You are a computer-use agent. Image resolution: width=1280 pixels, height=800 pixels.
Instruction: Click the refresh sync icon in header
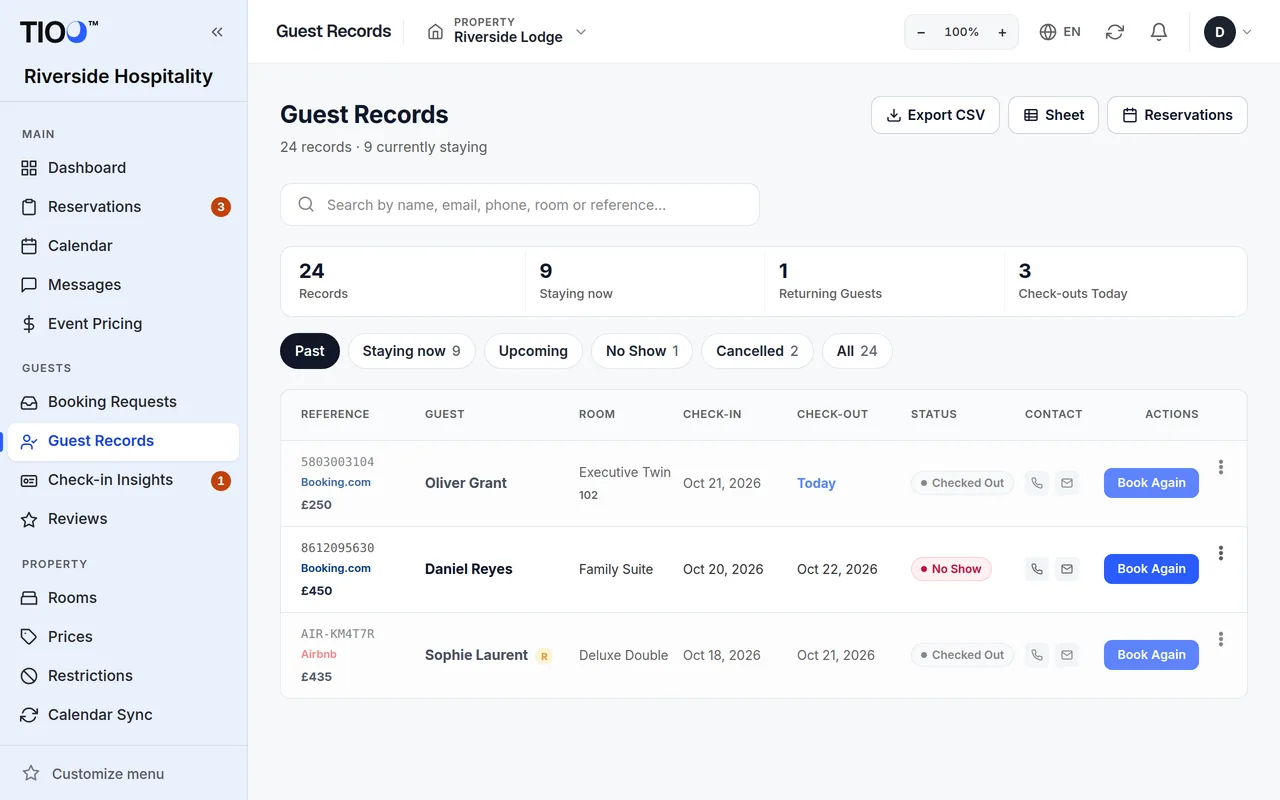pyautogui.click(x=1115, y=32)
